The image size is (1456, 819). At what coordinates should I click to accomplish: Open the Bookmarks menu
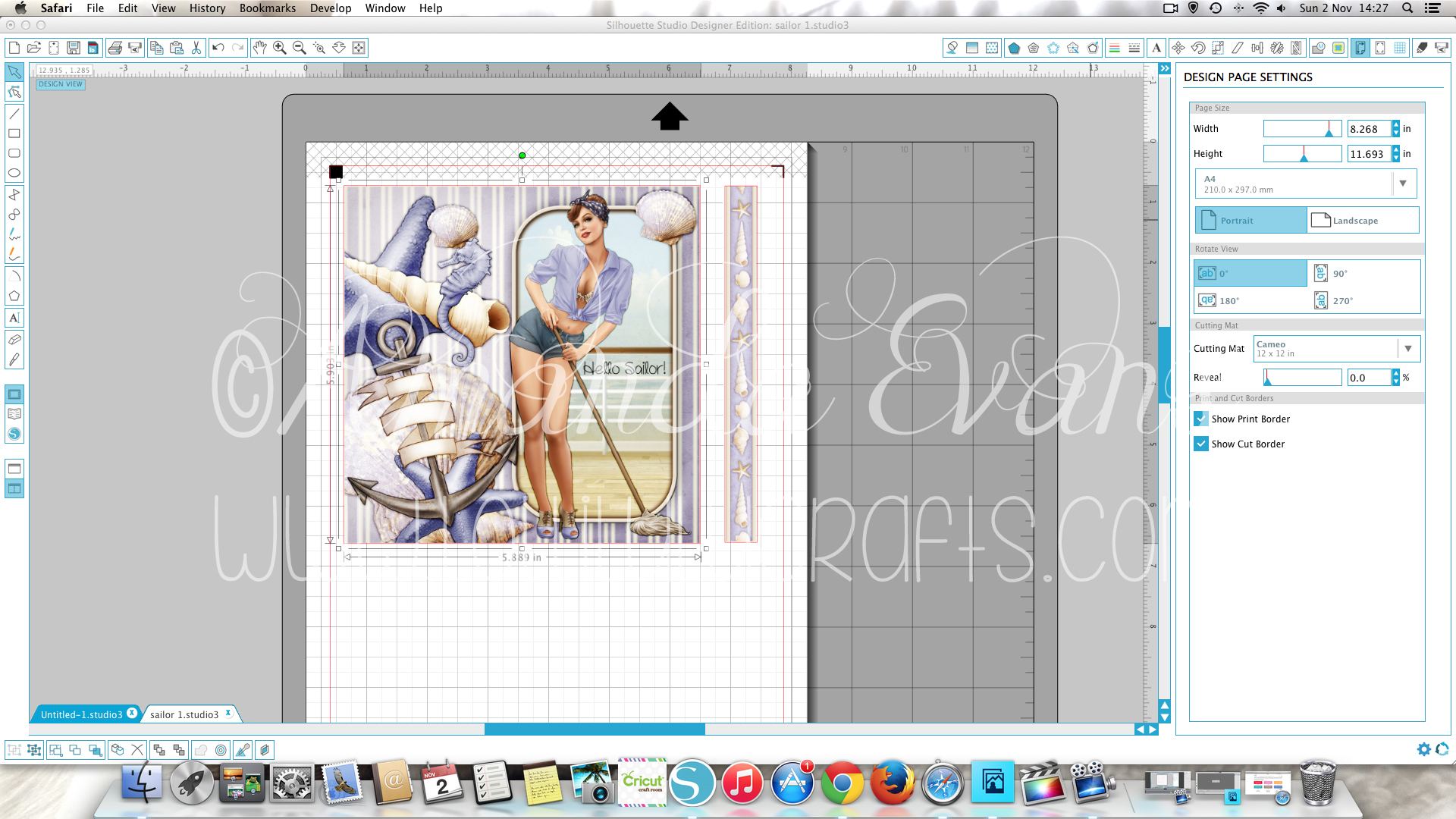(268, 8)
